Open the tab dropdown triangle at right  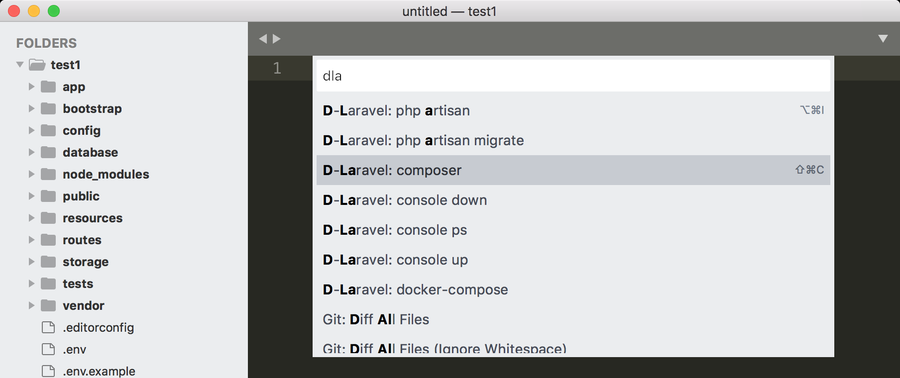(x=883, y=39)
